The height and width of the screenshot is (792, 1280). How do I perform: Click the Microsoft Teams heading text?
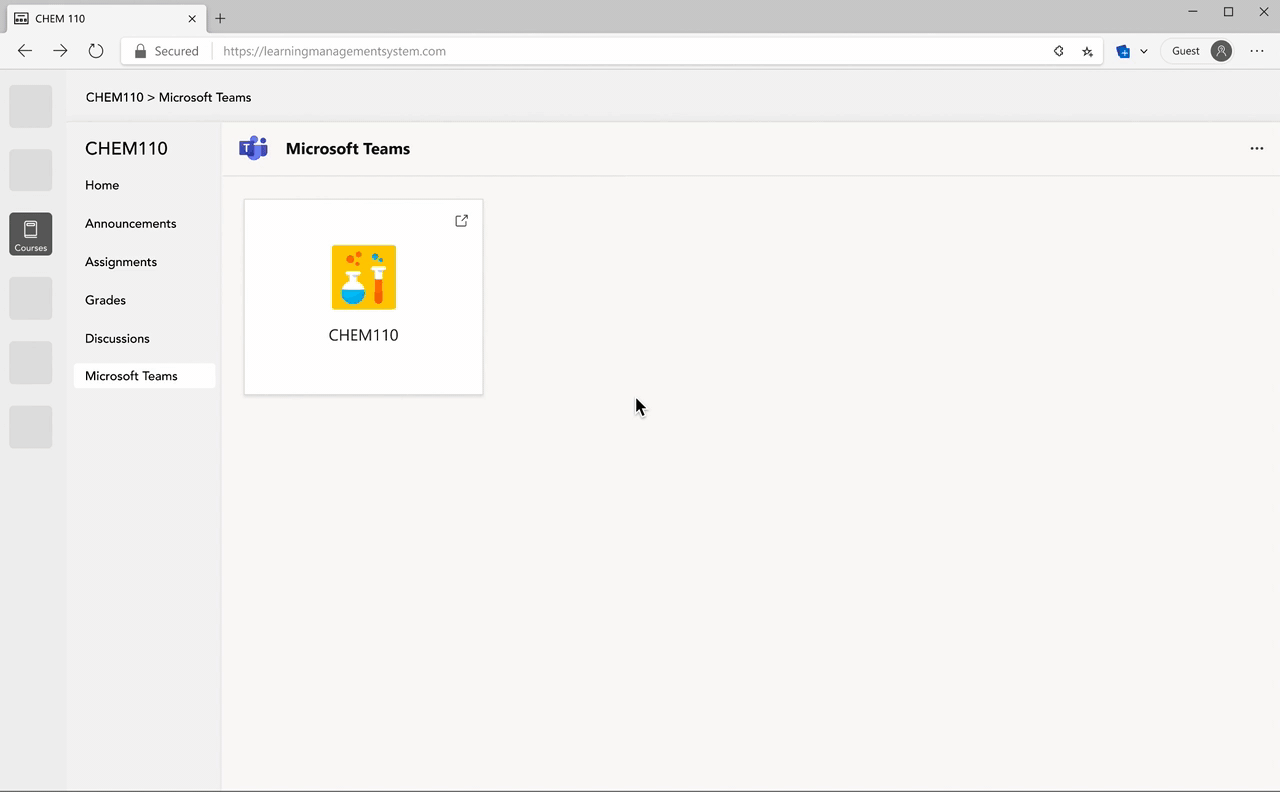348,148
